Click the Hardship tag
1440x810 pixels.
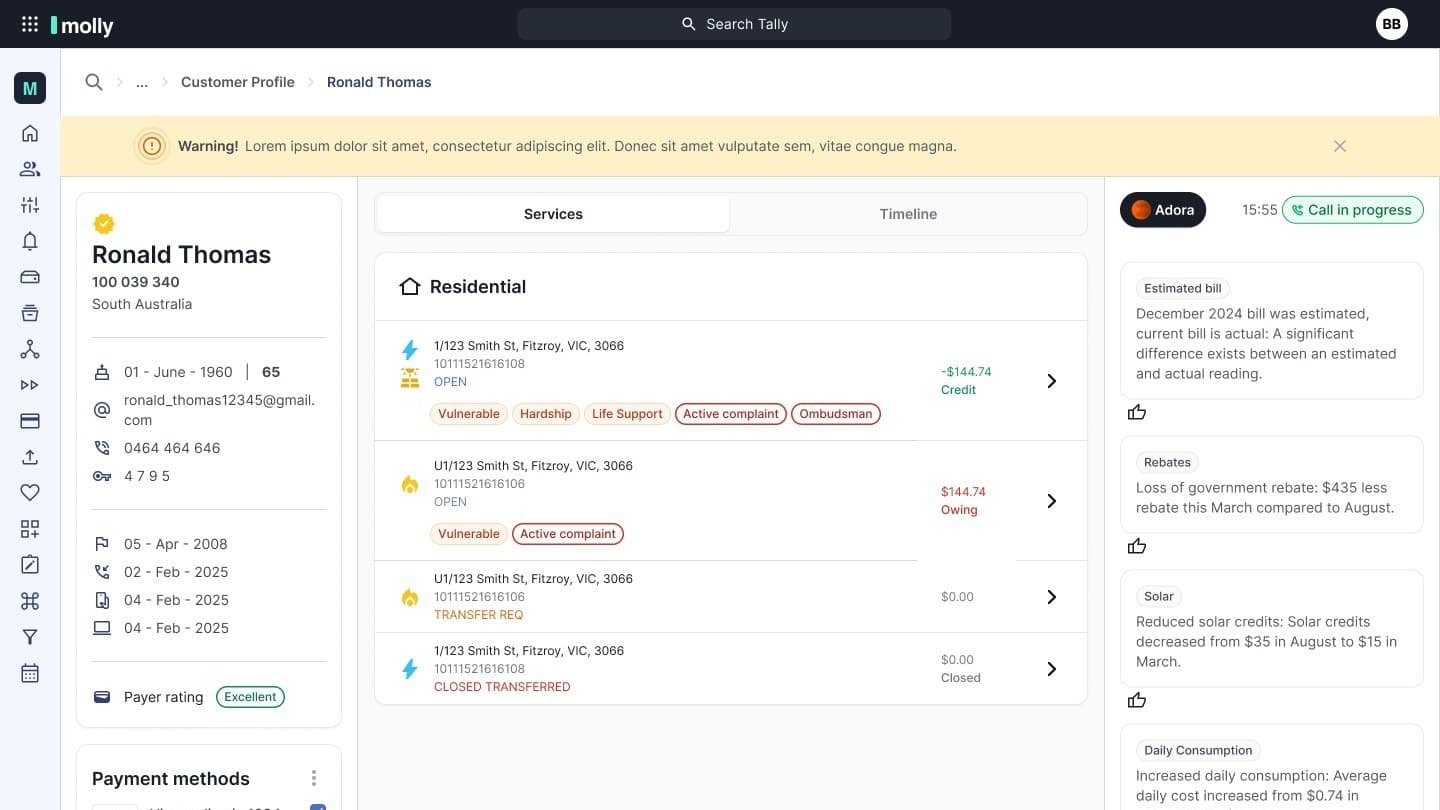[546, 414]
